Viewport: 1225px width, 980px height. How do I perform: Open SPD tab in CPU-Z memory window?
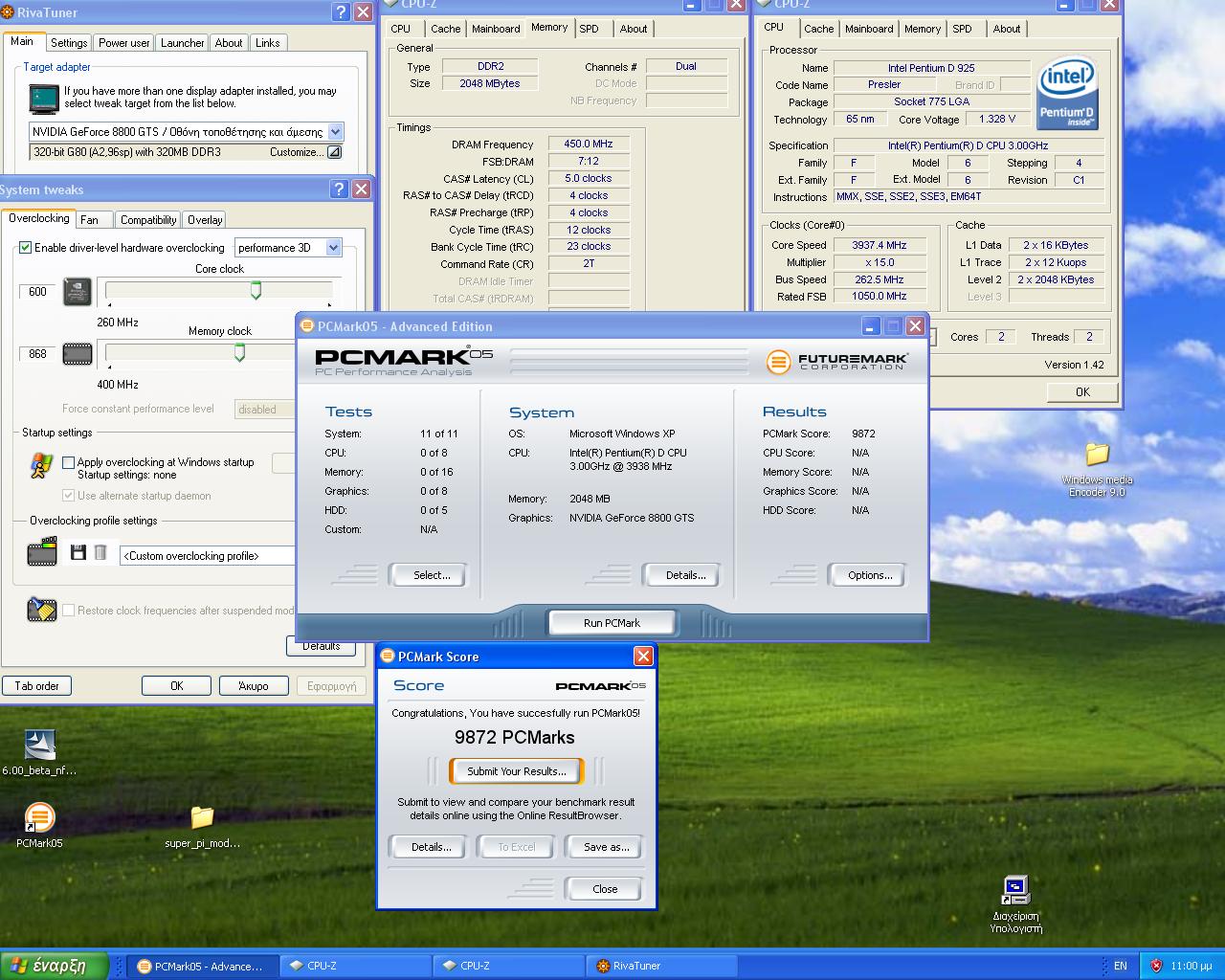click(x=590, y=29)
